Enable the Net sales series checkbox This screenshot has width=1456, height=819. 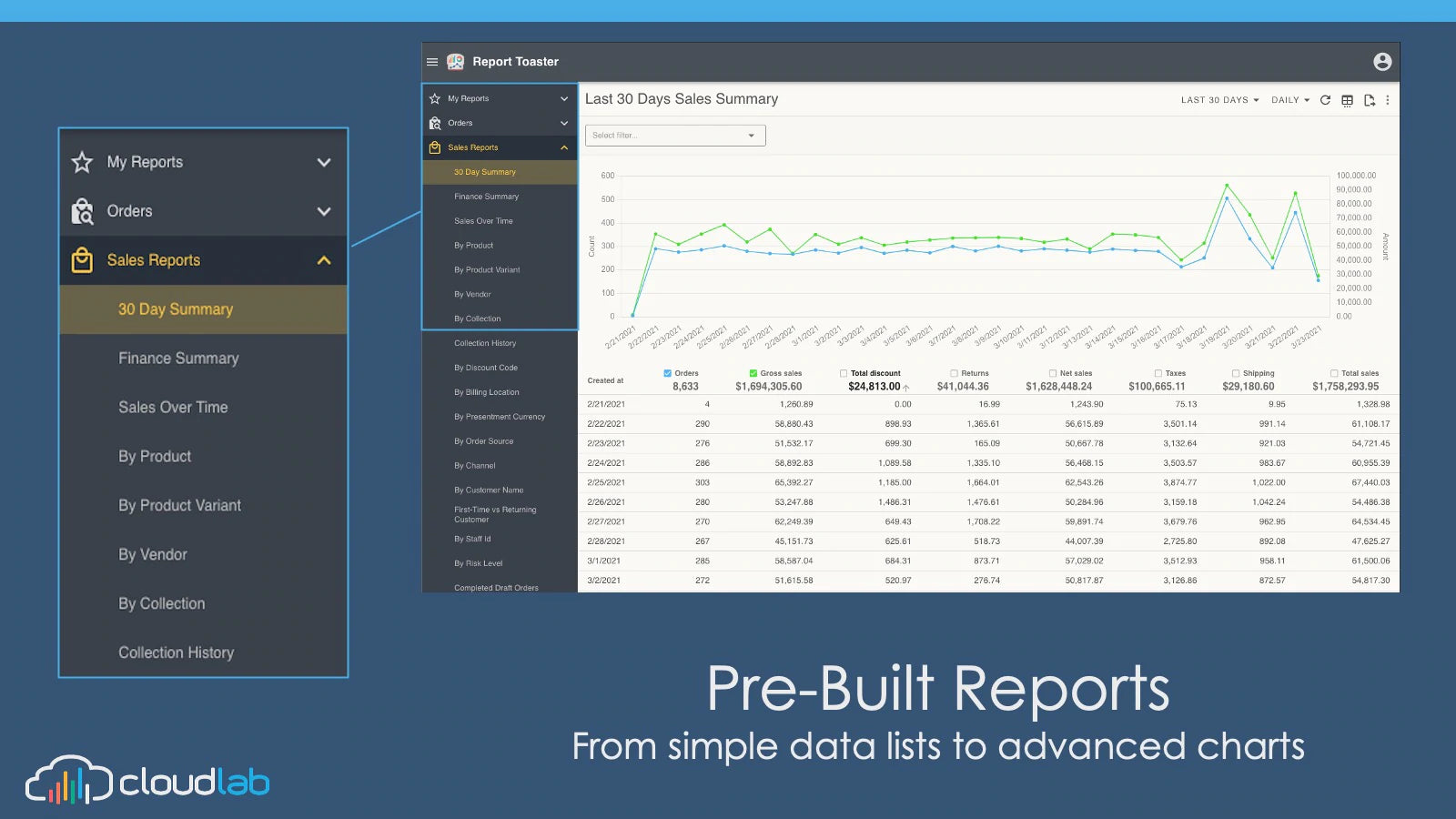(1053, 373)
